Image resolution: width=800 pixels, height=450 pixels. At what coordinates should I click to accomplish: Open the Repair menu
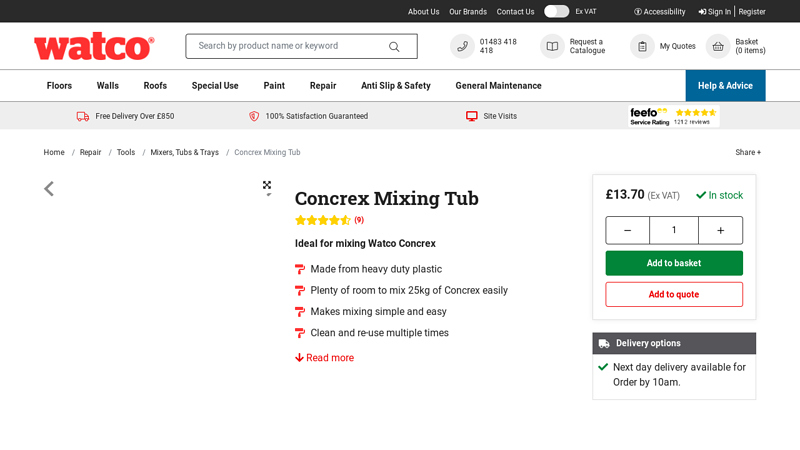coord(323,86)
